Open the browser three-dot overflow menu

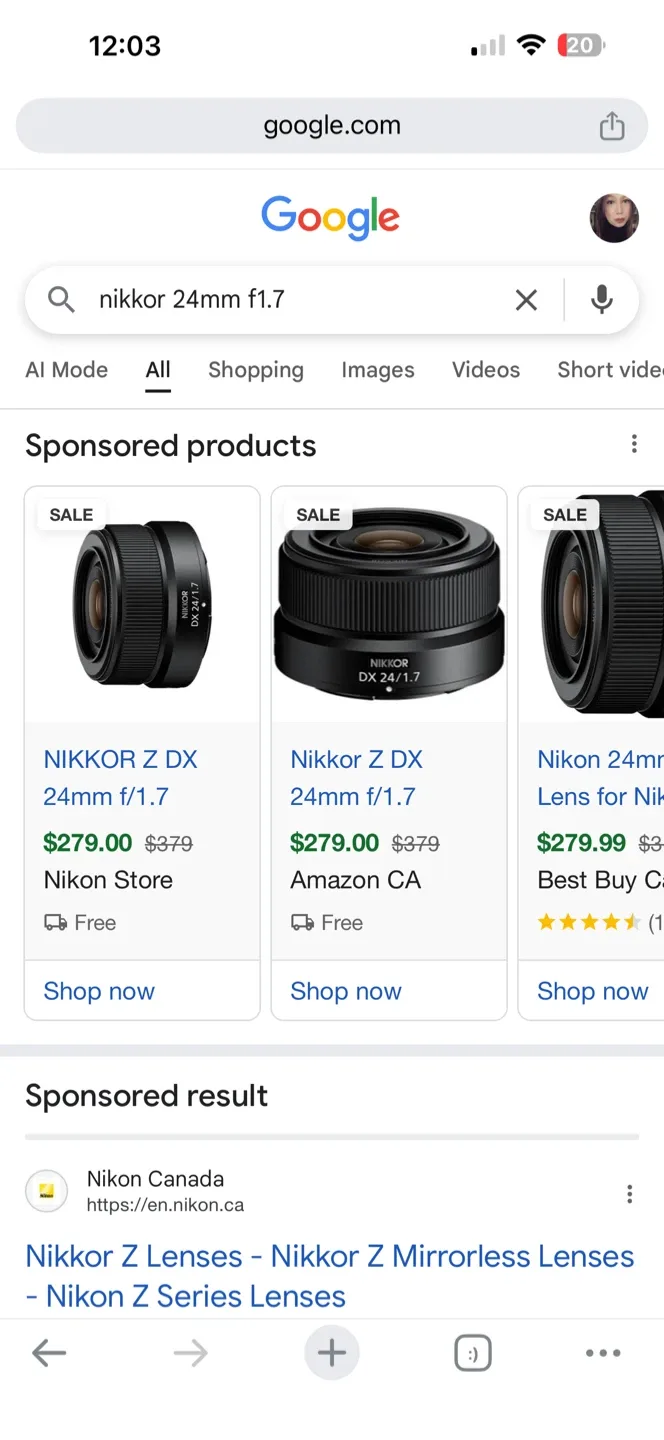pos(602,1352)
